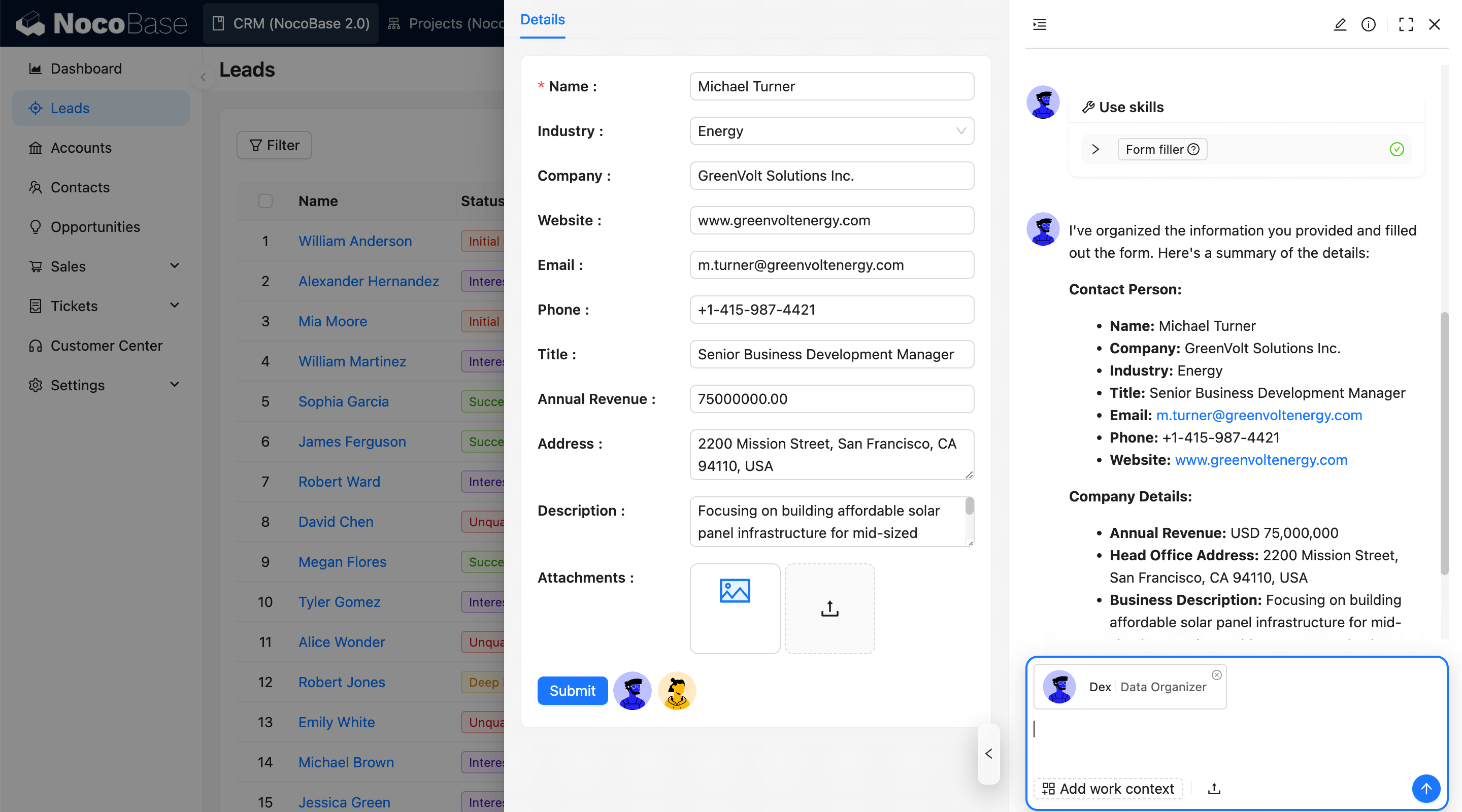1462x812 pixels.
Task: Check the select-all checkbox in table header
Action: pos(265,201)
